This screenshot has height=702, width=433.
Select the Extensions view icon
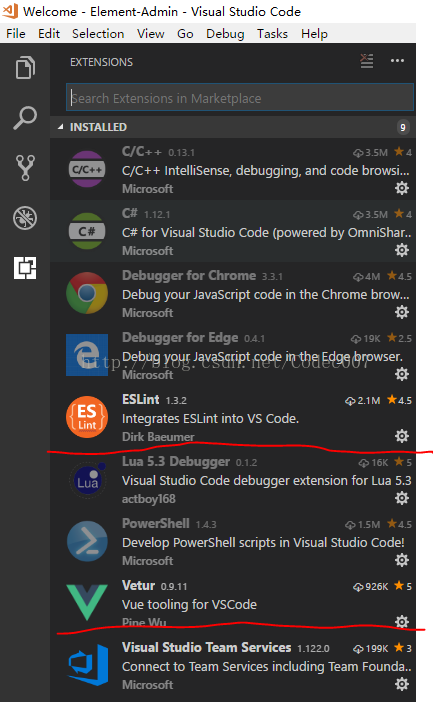click(25, 268)
